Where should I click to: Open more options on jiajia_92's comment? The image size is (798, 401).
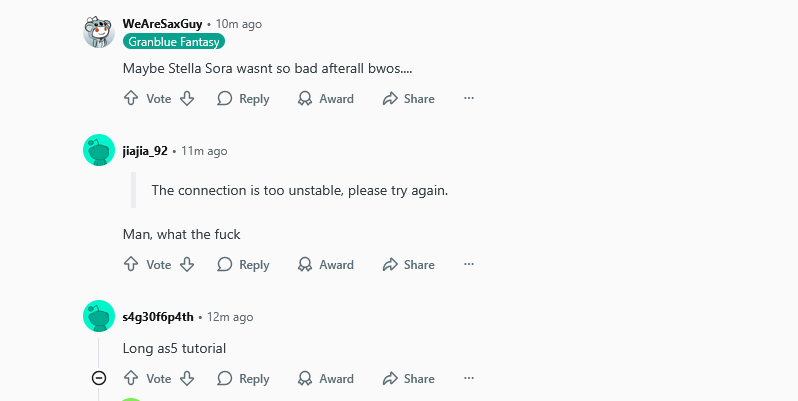[469, 264]
